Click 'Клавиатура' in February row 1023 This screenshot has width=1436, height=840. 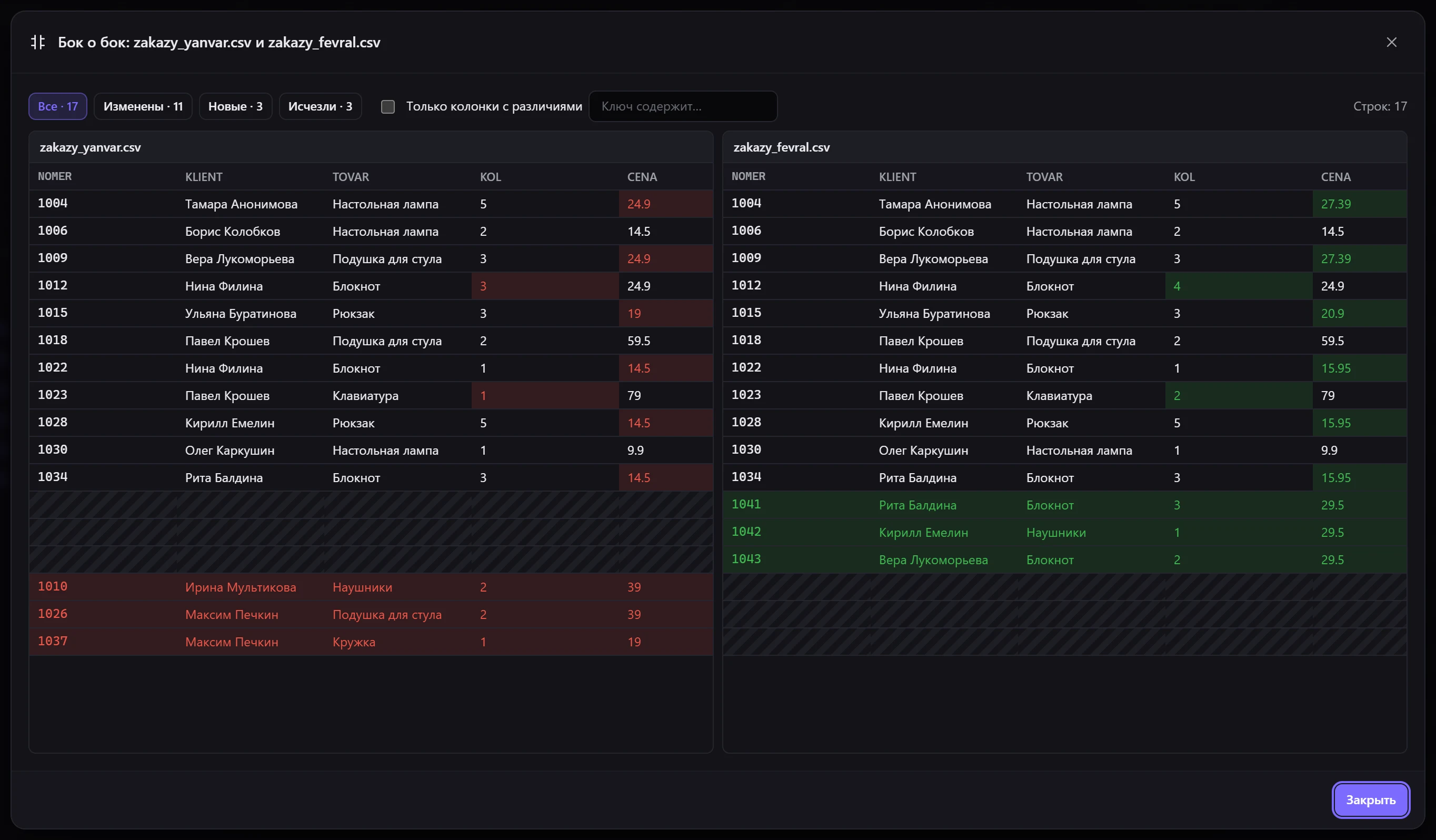click(1059, 395)
